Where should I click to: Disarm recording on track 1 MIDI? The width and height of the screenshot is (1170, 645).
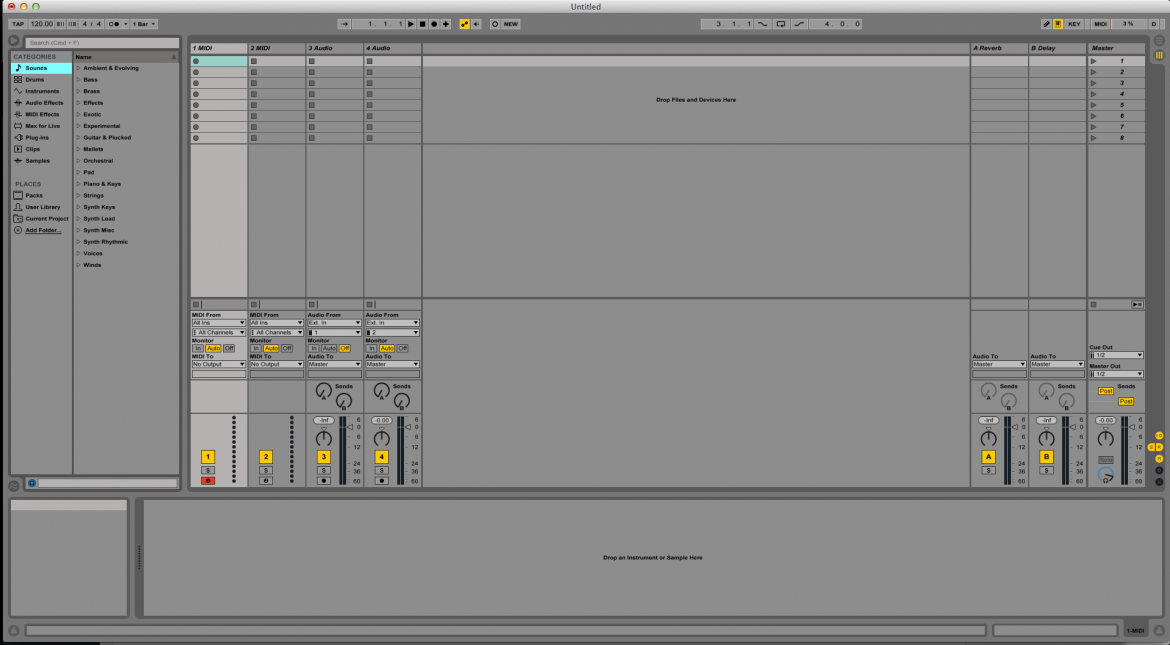pyautogui.click(x=207, y=480)
